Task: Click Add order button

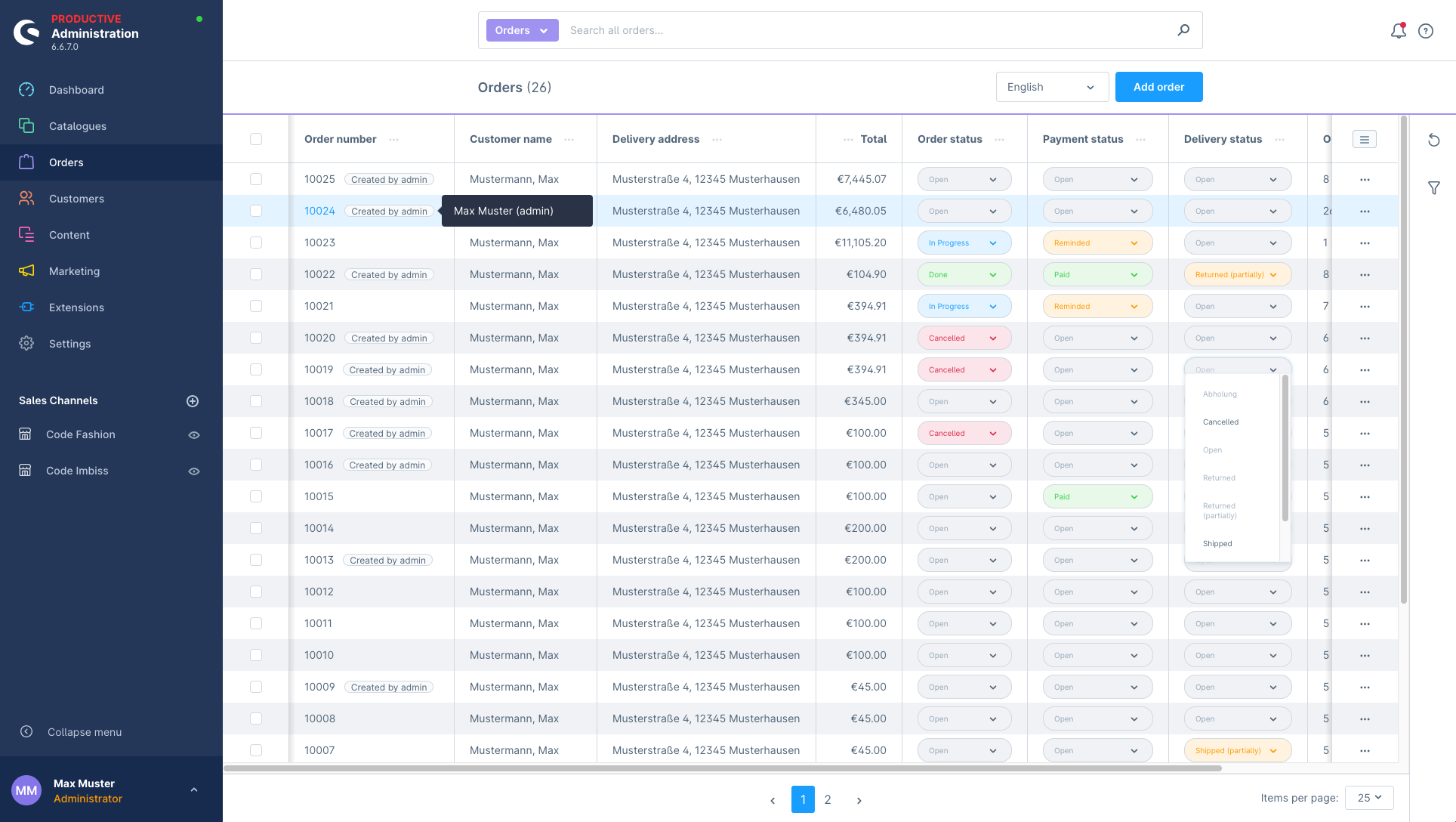Action: [x=1159, y=87]
